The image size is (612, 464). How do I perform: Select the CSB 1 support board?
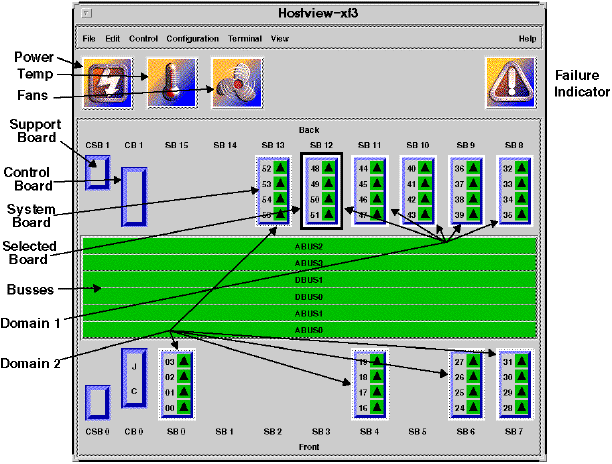click(97, 173)
